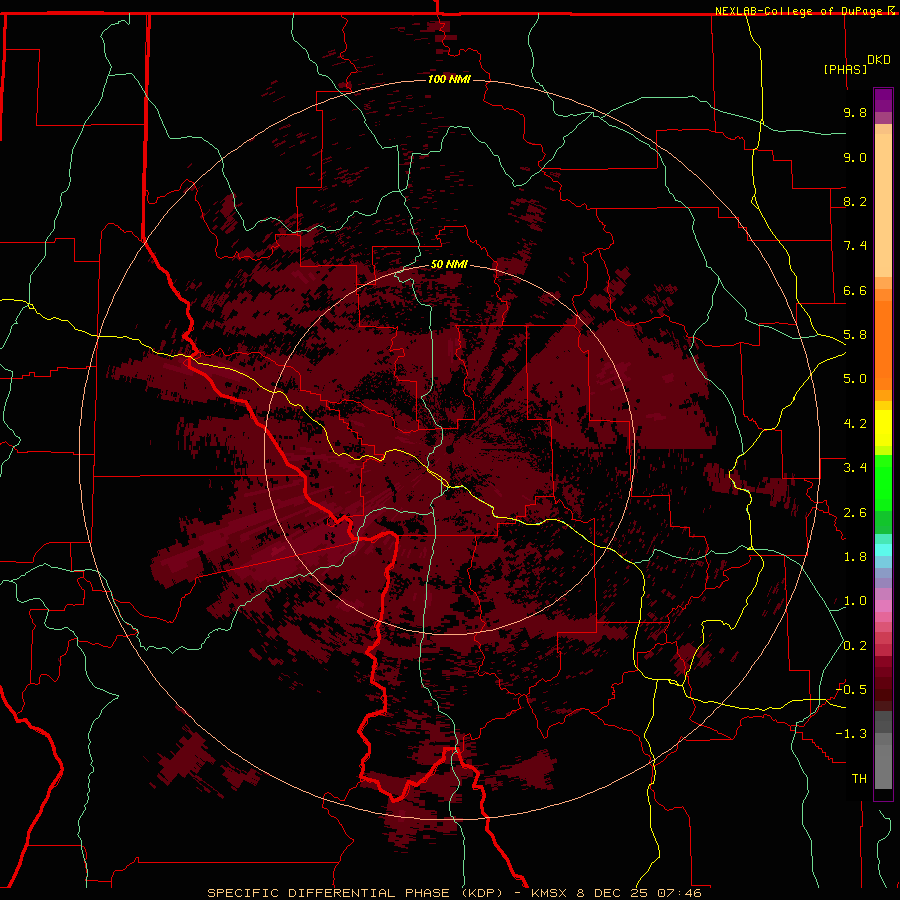Image resolution: width=900 pixels, height=900 pixels.
Task: Click the 2.6 scale value
Action: point(855,513)
